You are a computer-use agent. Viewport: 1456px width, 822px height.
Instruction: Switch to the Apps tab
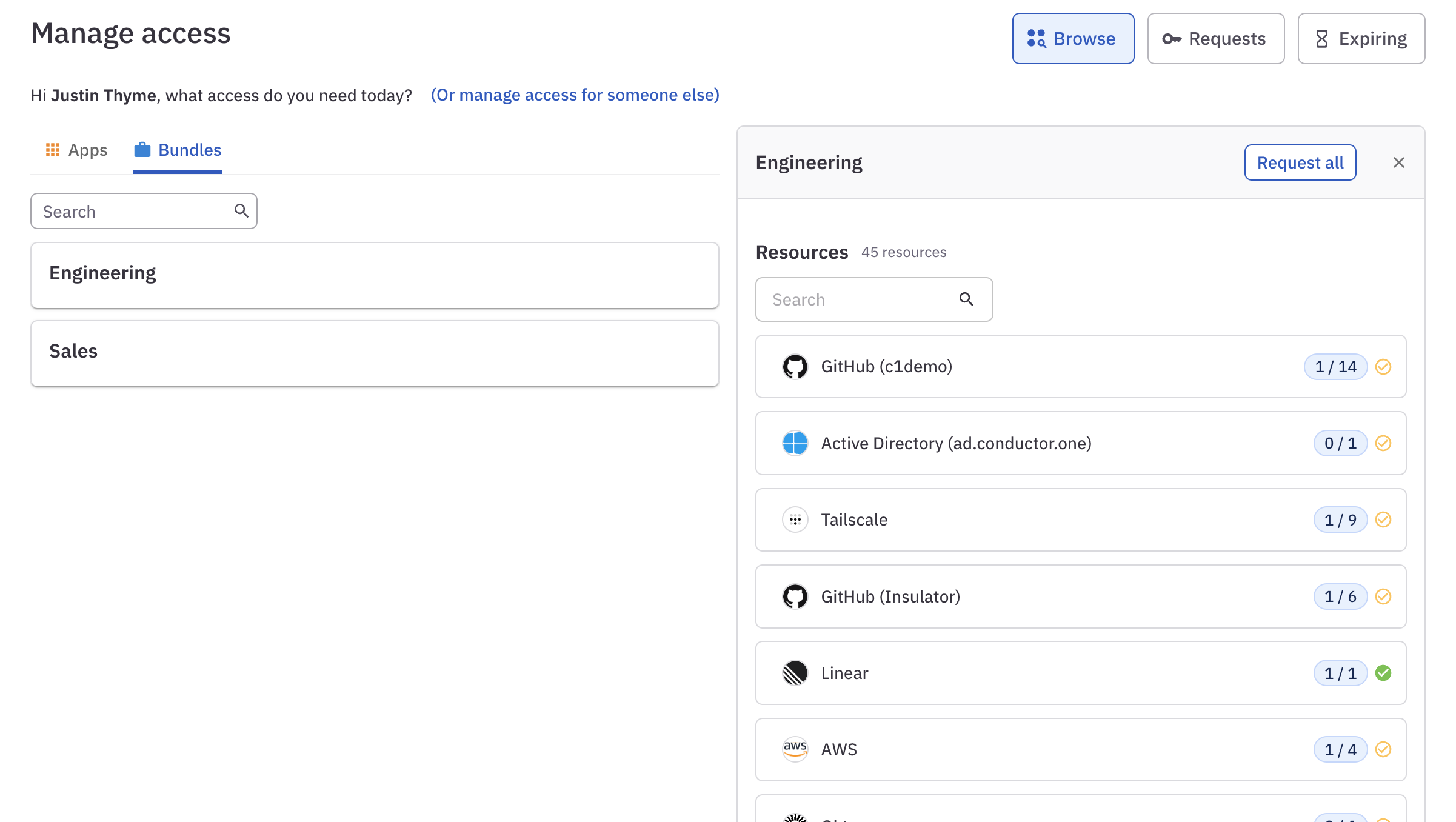[x=76, y=150]
